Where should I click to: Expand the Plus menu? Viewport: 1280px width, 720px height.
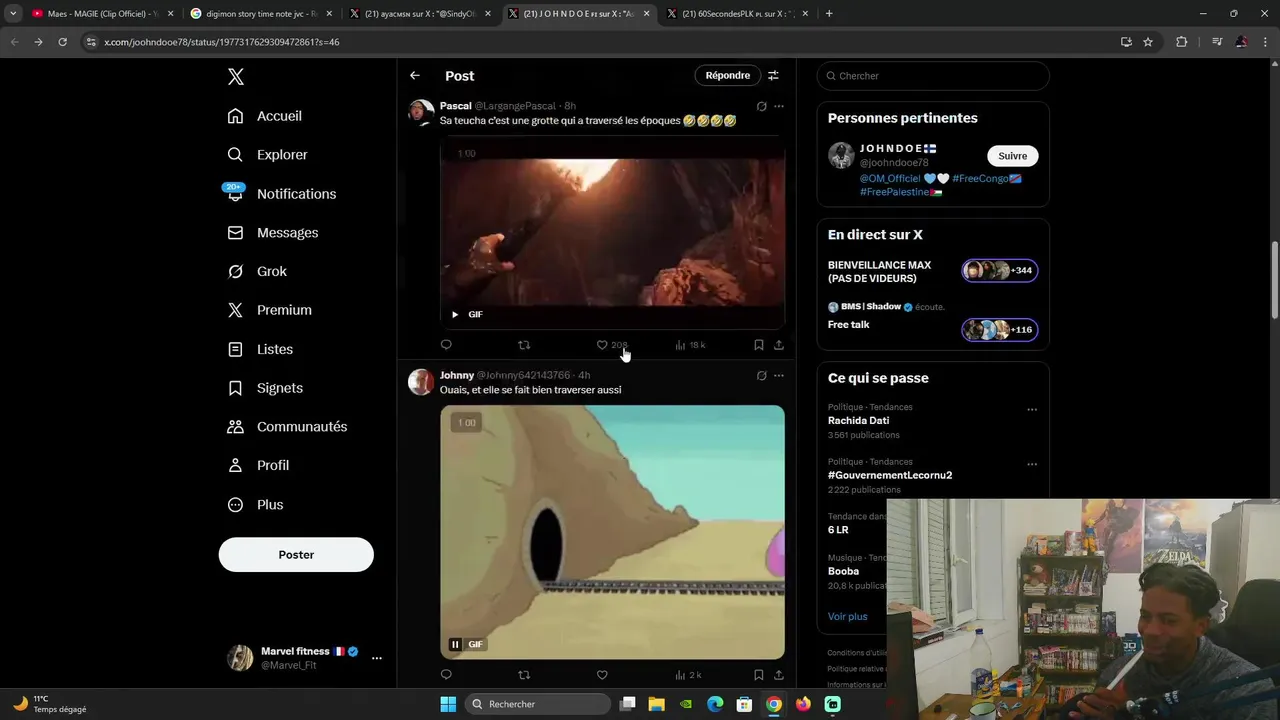[255, 505]
